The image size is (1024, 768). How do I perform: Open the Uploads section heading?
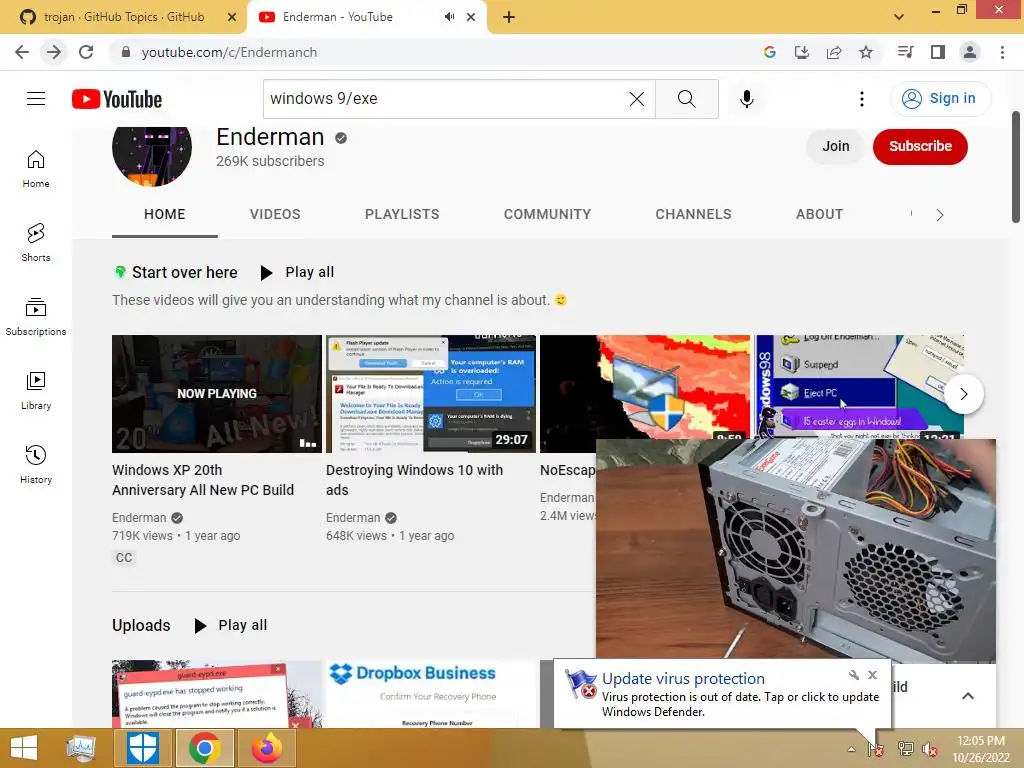point(141,626)
